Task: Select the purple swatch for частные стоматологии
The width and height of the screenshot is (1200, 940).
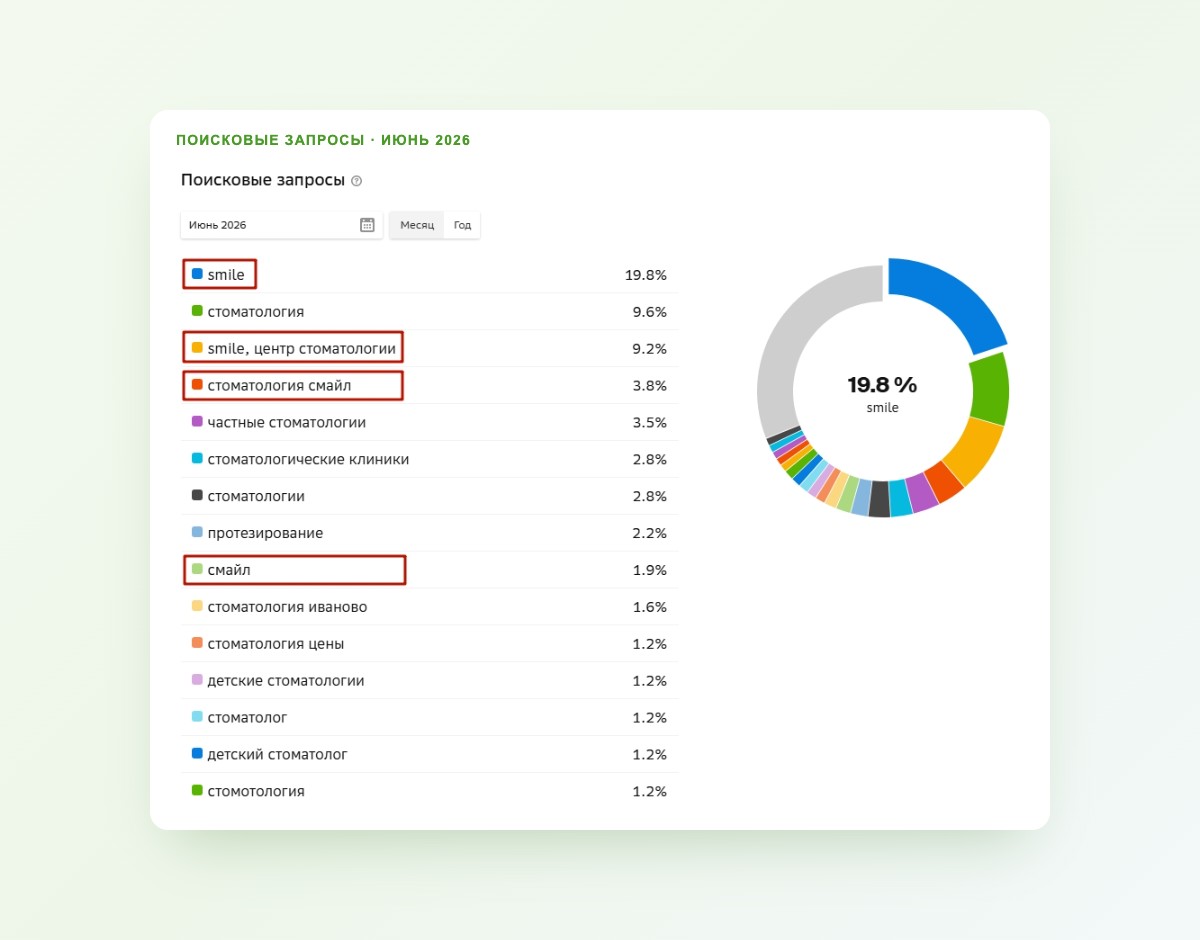Action: [x=197, y=422]
